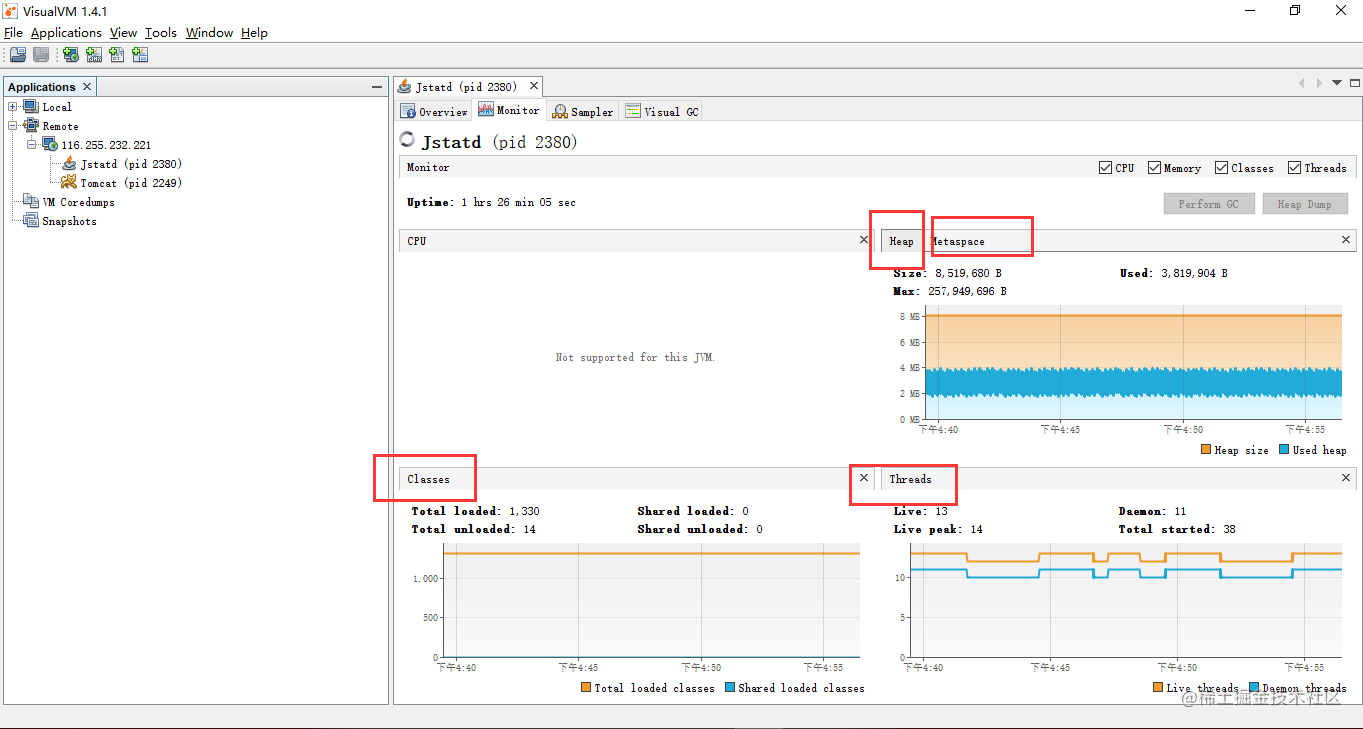Click scroll documents left arrow
Image resolution: width=1363 pixels, height=729 pixels.
coord(1301,83)
